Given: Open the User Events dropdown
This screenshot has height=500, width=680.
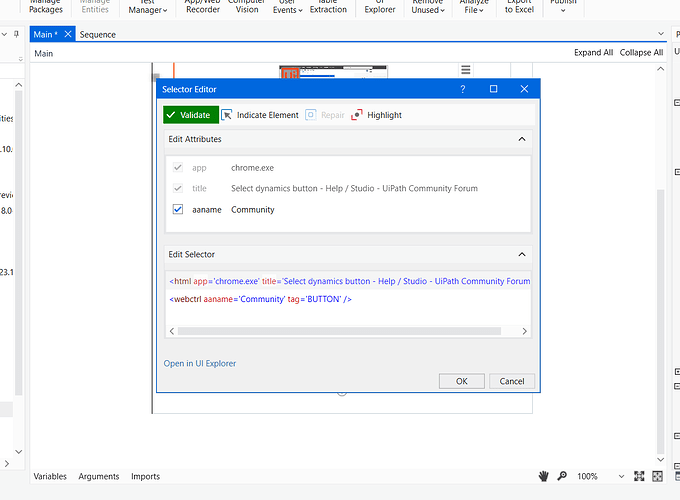Looking at the screenshot, I should click(287, 6).
